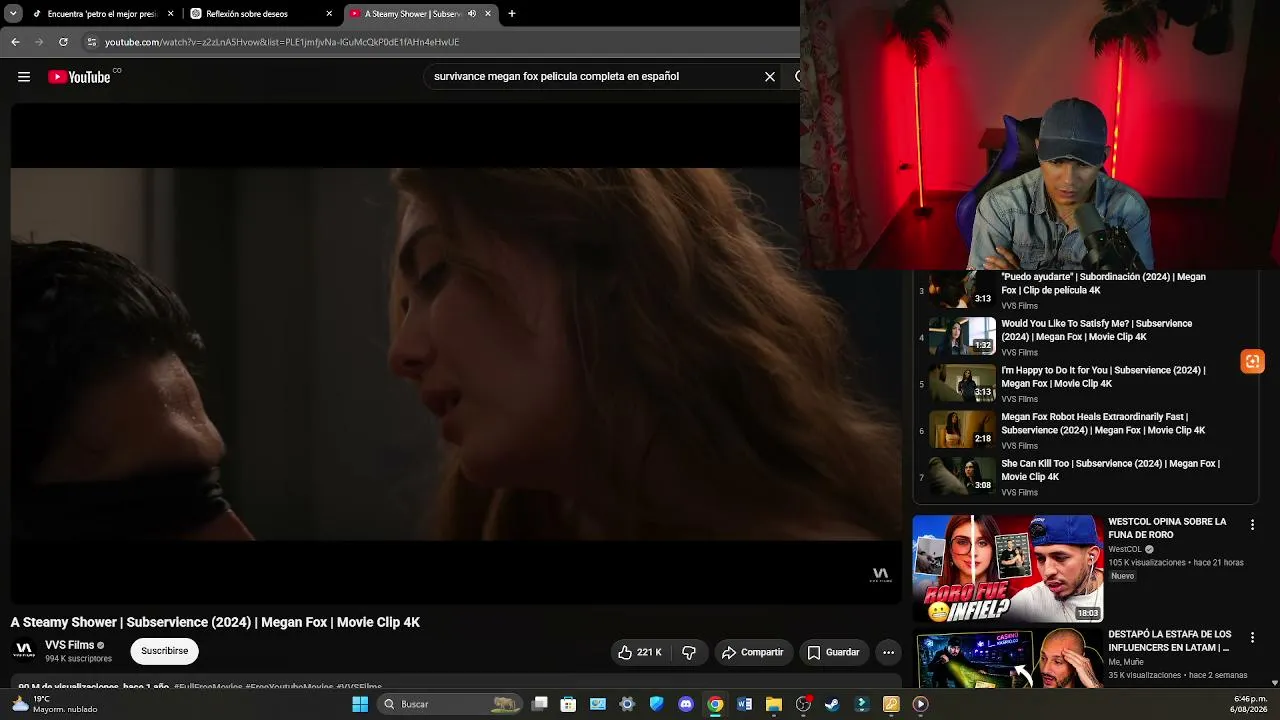
Task: Open Windows Security shield on the taskbar
Action: tap(656, 704)
